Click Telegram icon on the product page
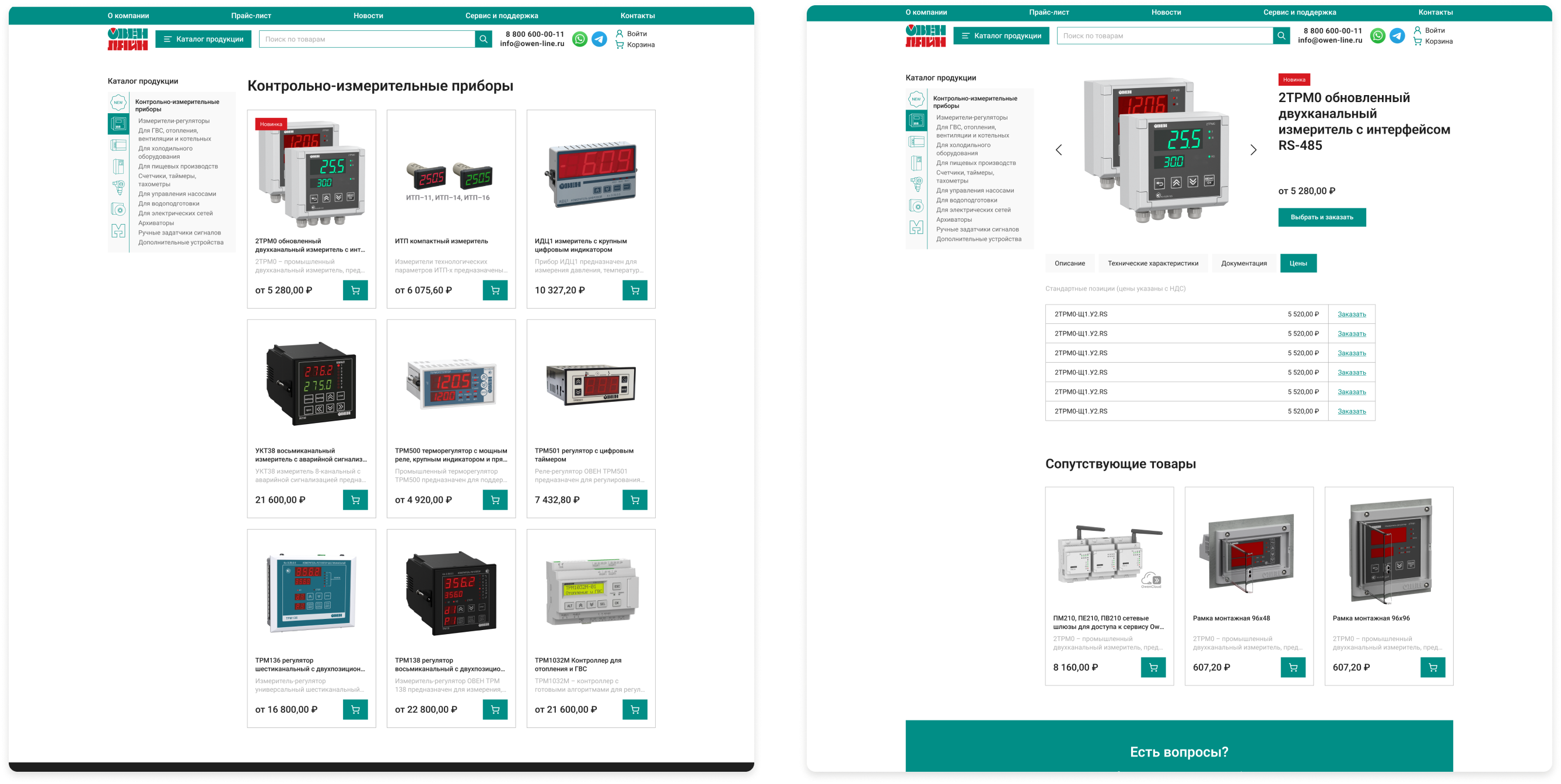The width and height of the screenshot is (1561, 784). tap(1398, 36)
